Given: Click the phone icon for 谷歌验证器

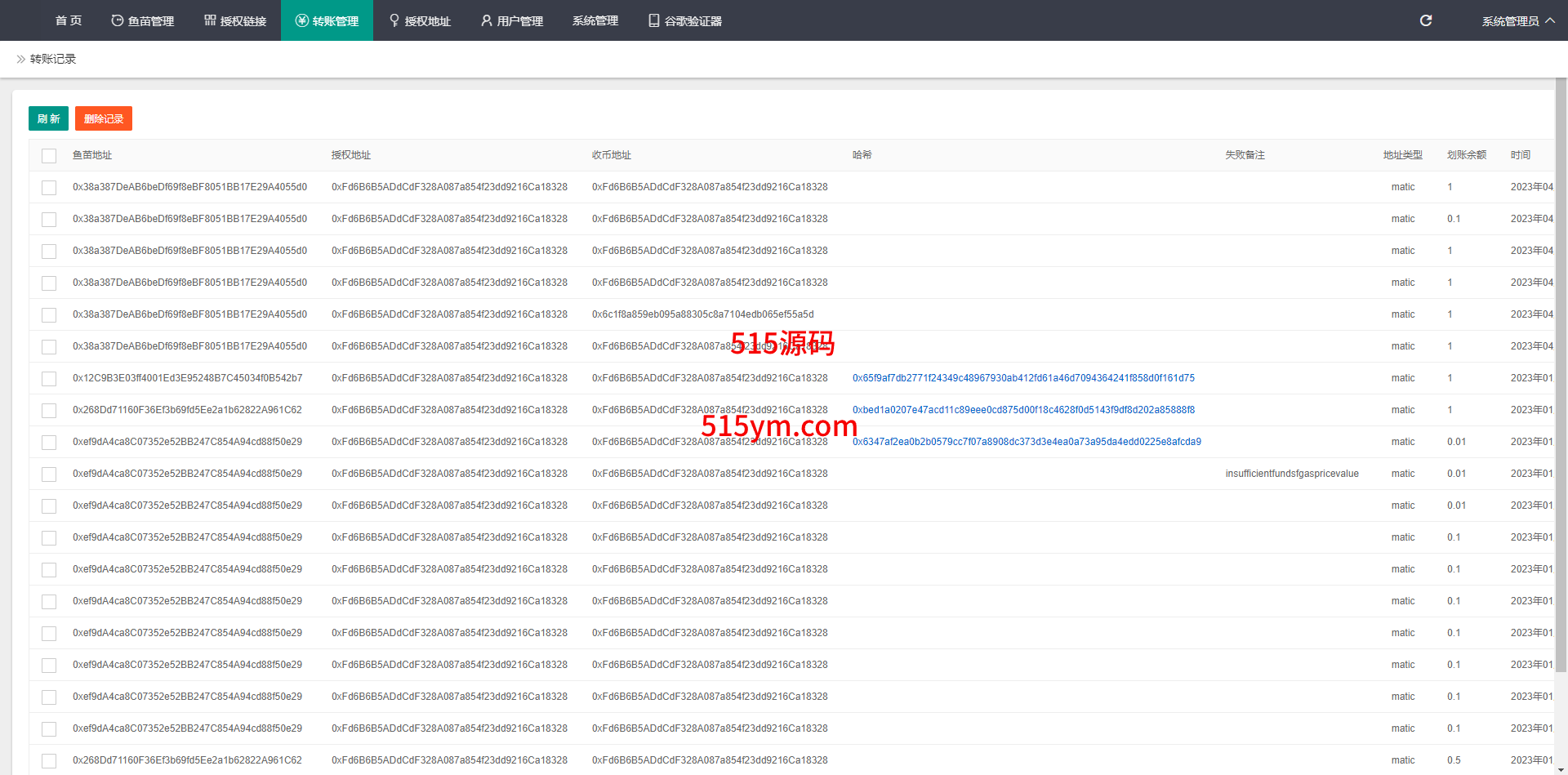Looking at the screenshot, I should click(653, 20).
